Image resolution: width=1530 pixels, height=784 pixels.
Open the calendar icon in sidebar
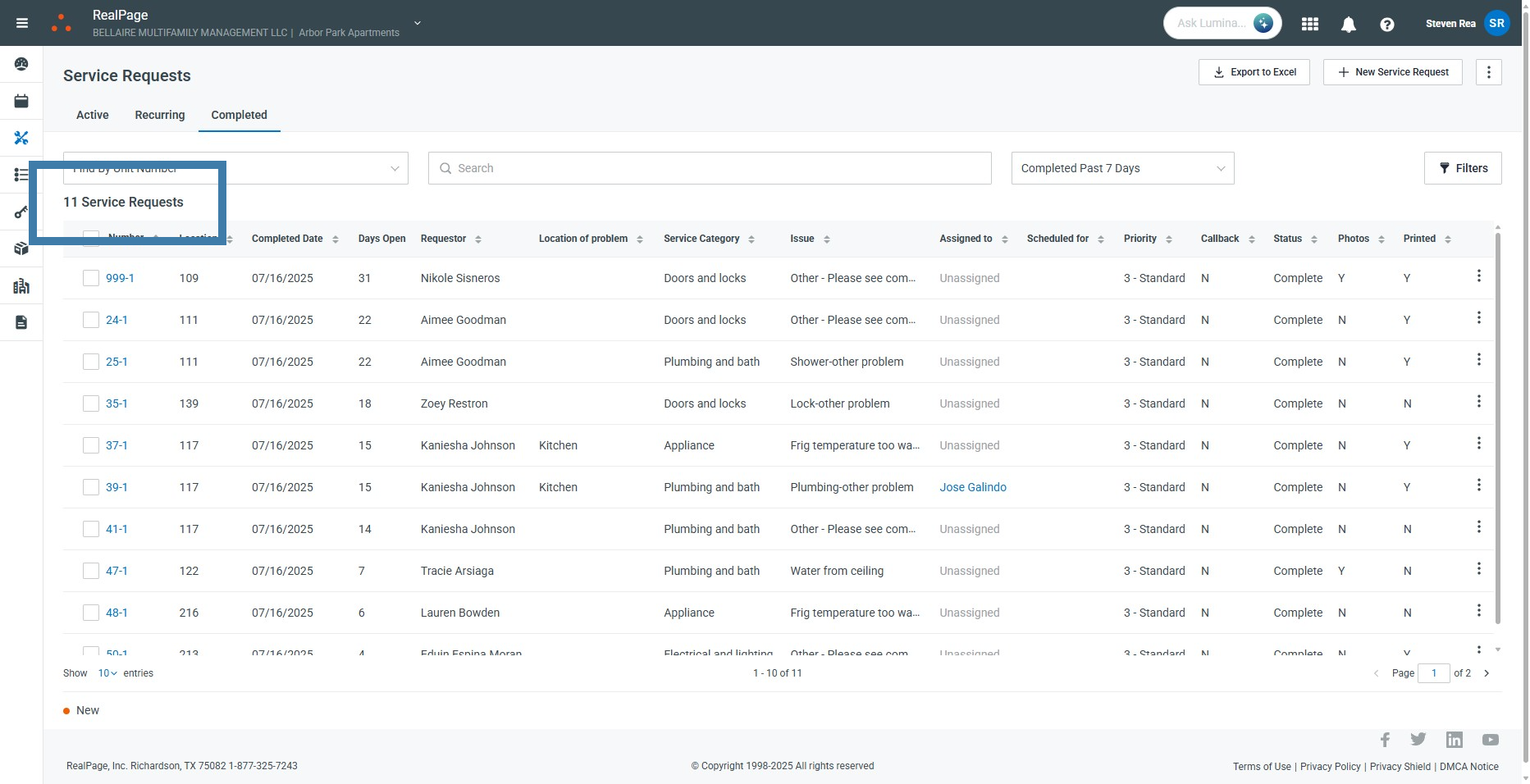[x=21, y=101]
